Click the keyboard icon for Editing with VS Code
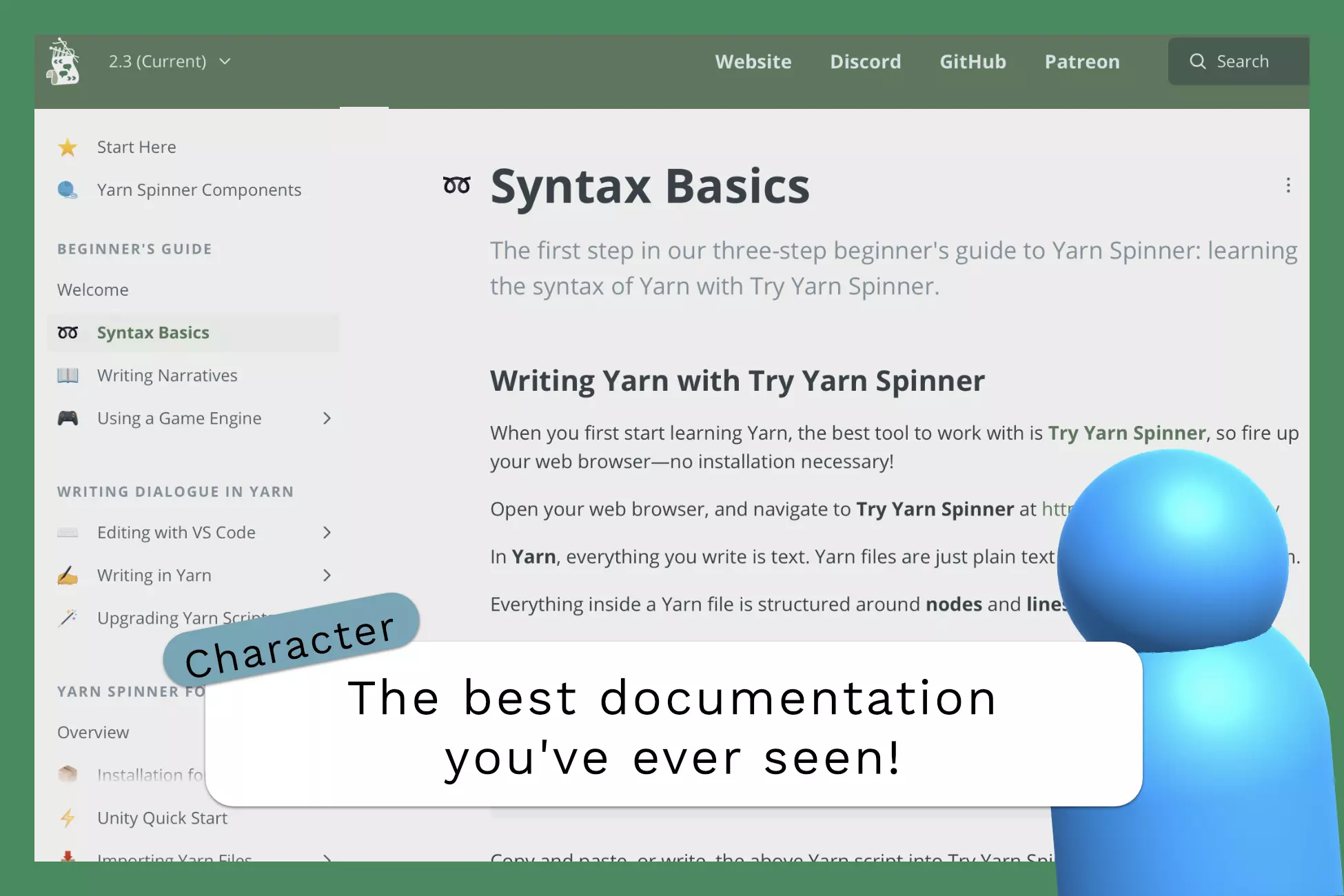The width and height of the screenshot is (1344, 896). coord(68,533)
